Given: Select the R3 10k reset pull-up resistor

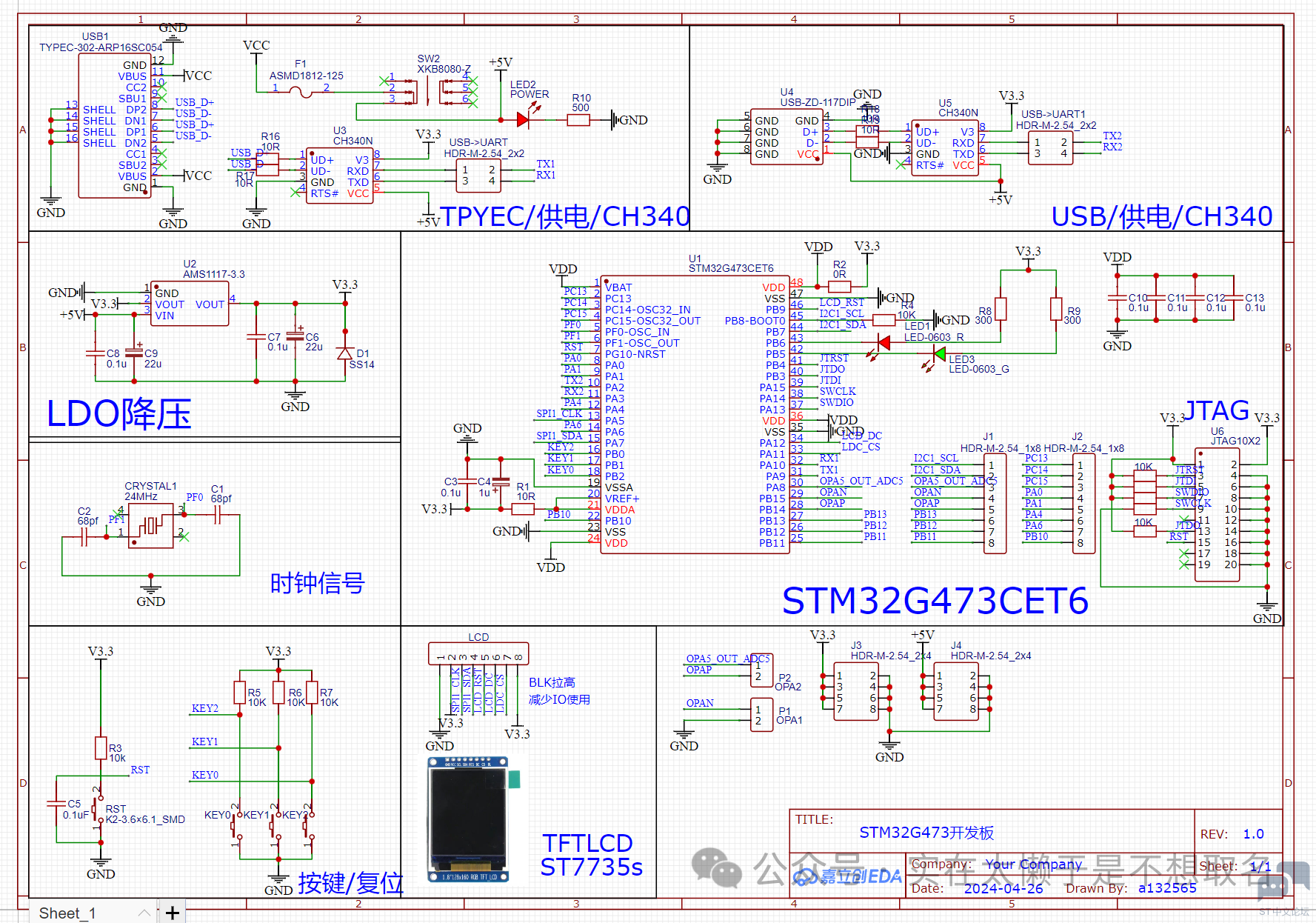Looking at the screenshot, I should click(x=101, y=748).
